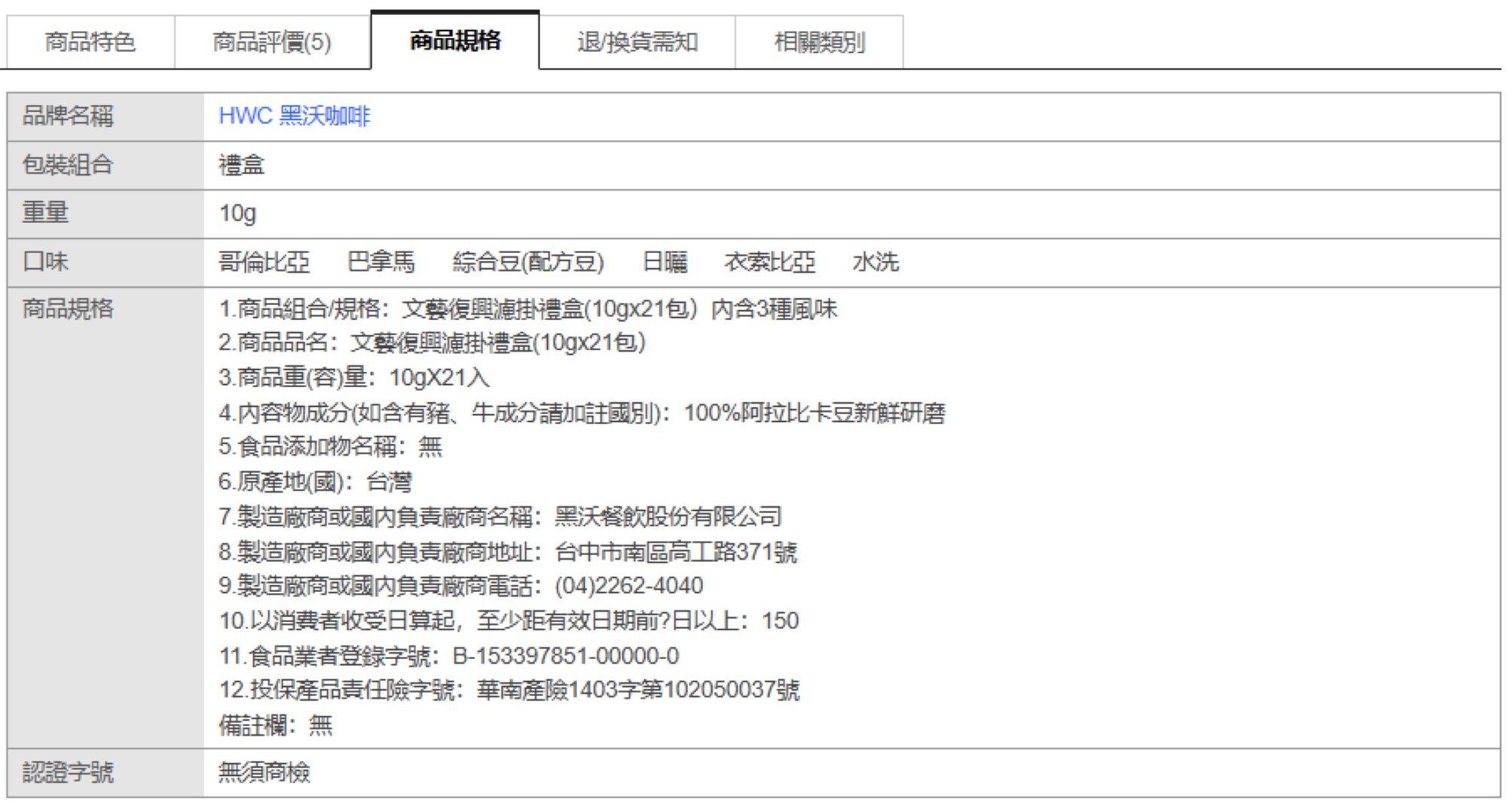This screenshot has width=1507, height=812.
Task: Click the 水洗 flavor text
Action: [x=876, y=262]
